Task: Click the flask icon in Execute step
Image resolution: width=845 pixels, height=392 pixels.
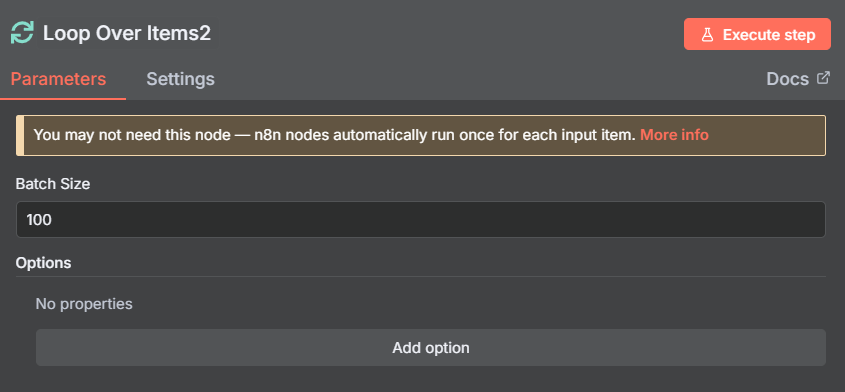Action: coord(707,35)
